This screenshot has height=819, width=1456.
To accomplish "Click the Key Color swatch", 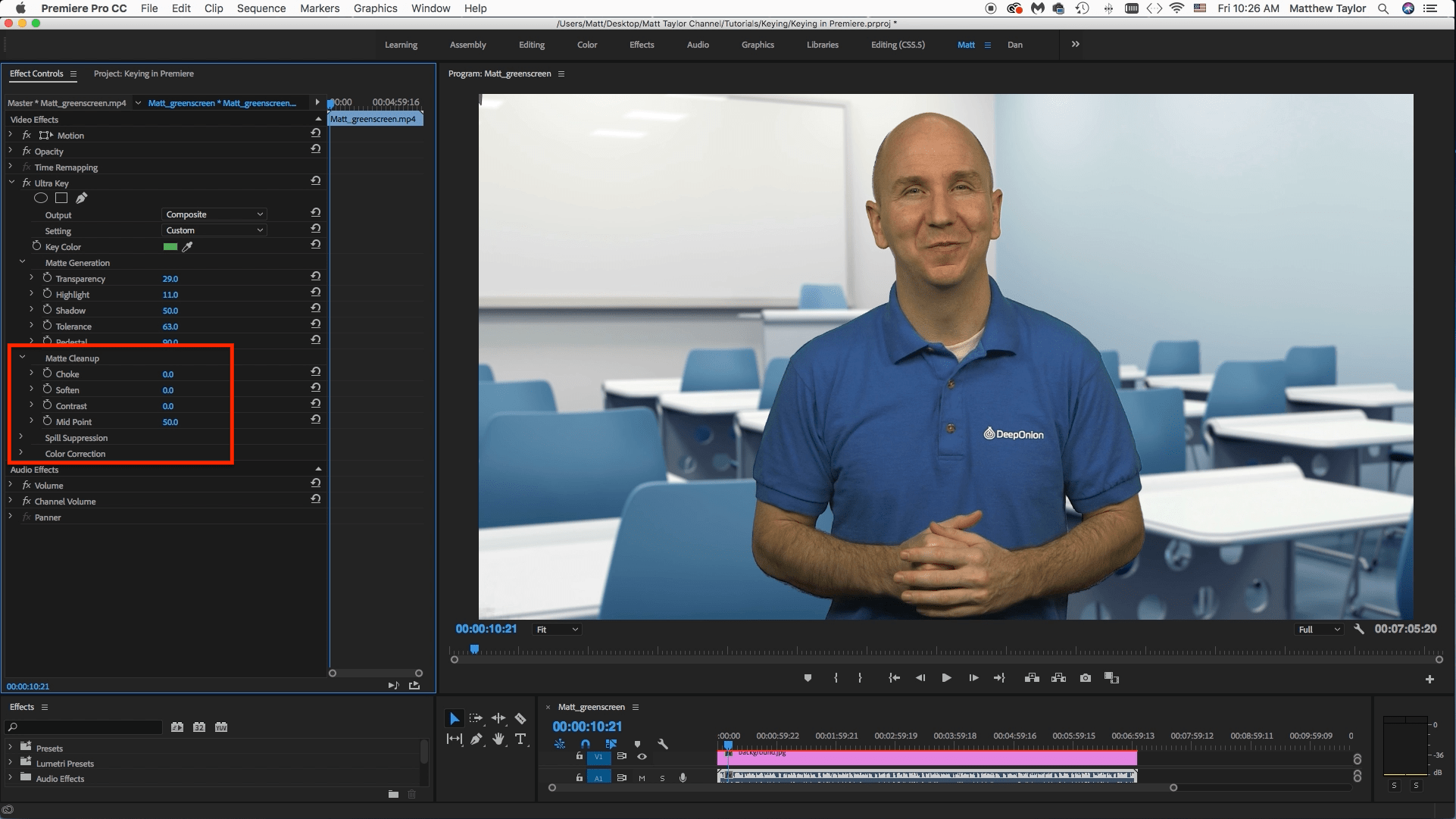I will (x=170, y=246).
